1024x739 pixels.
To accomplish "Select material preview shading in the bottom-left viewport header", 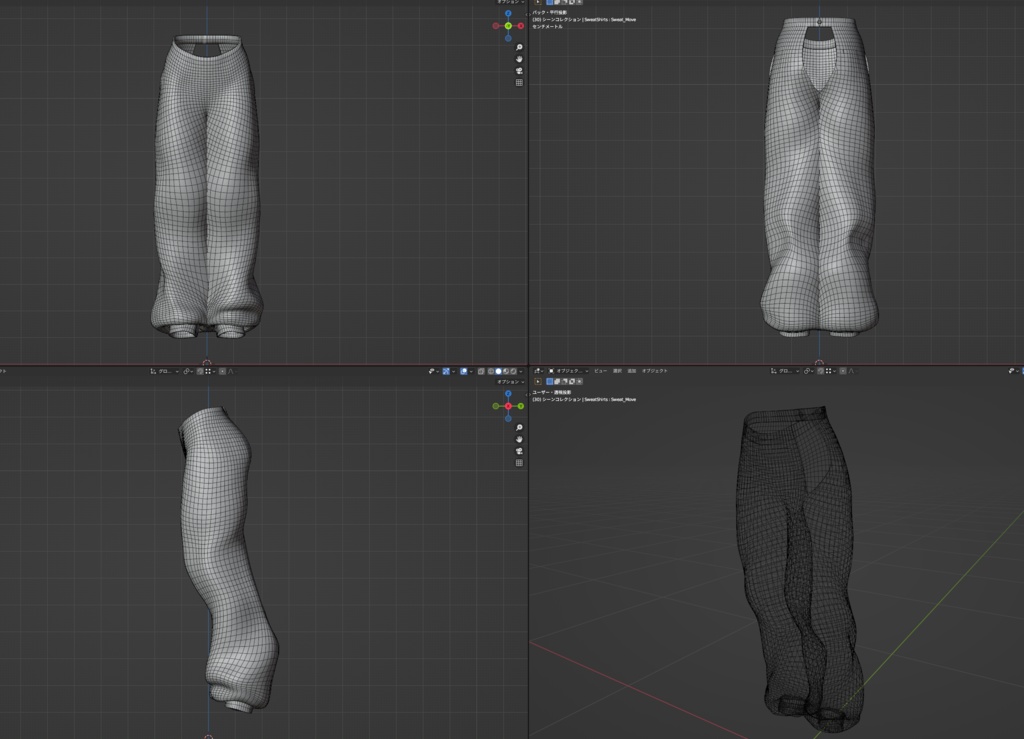I will (506, 371).
